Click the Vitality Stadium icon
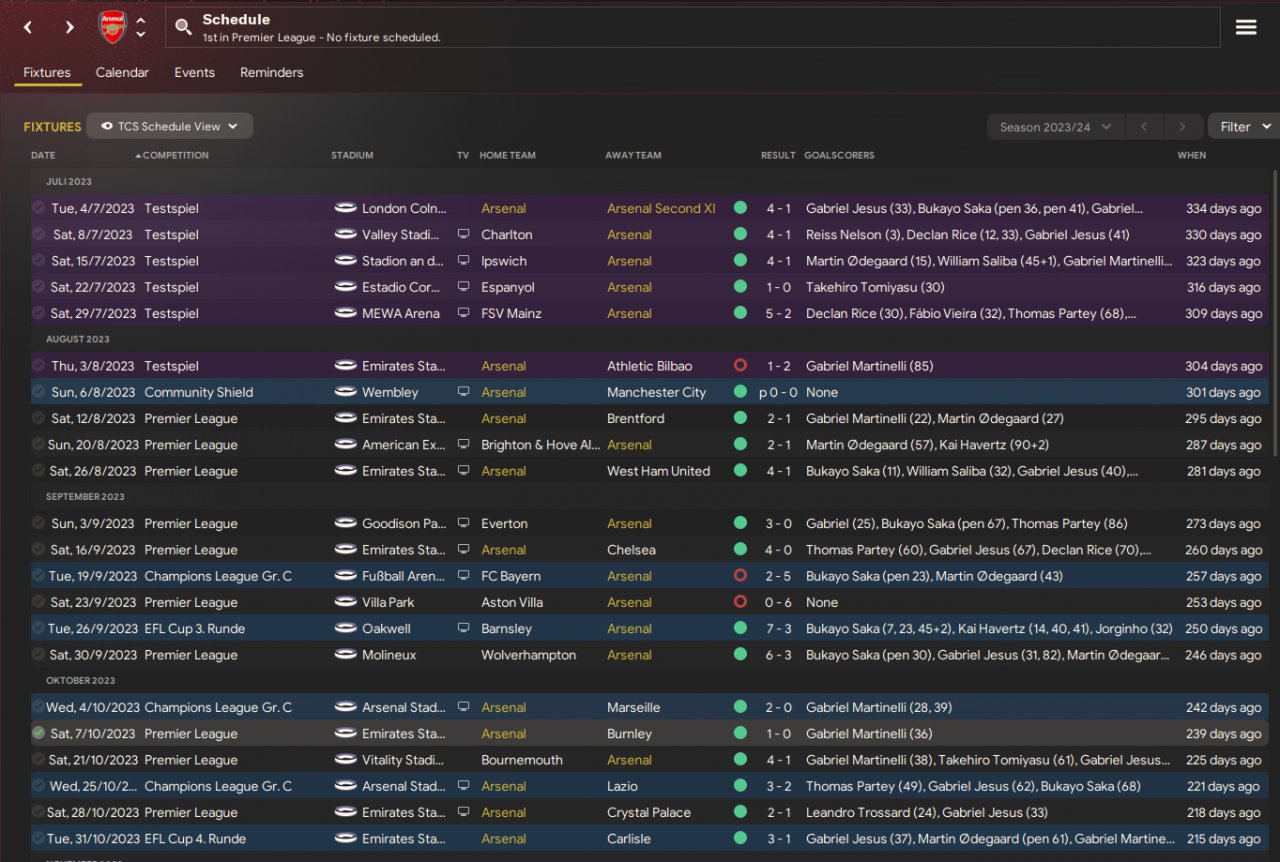The image size is (1280, 862). [x=346, y=760]
